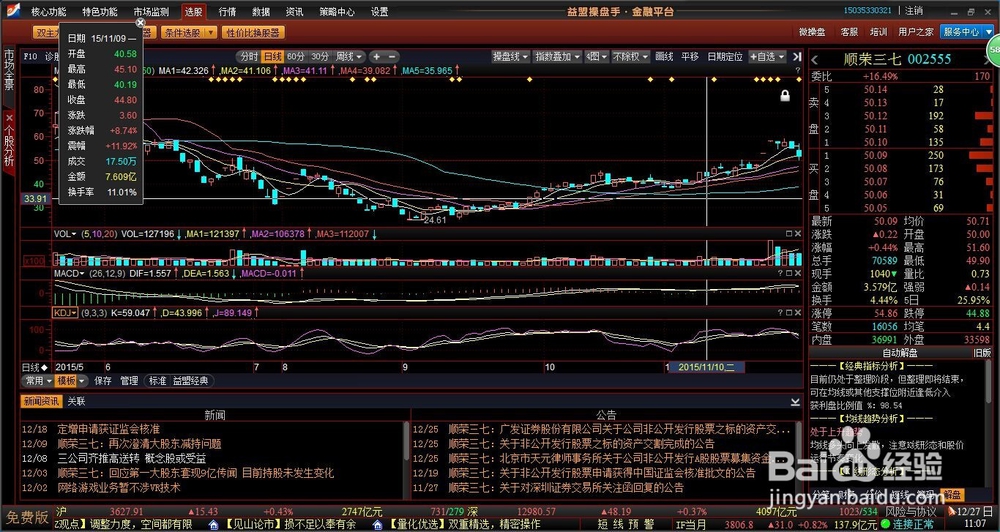Click 管理 to manage templates
The height and width of the screenshot is (532, 1000).
click(129, 381)
